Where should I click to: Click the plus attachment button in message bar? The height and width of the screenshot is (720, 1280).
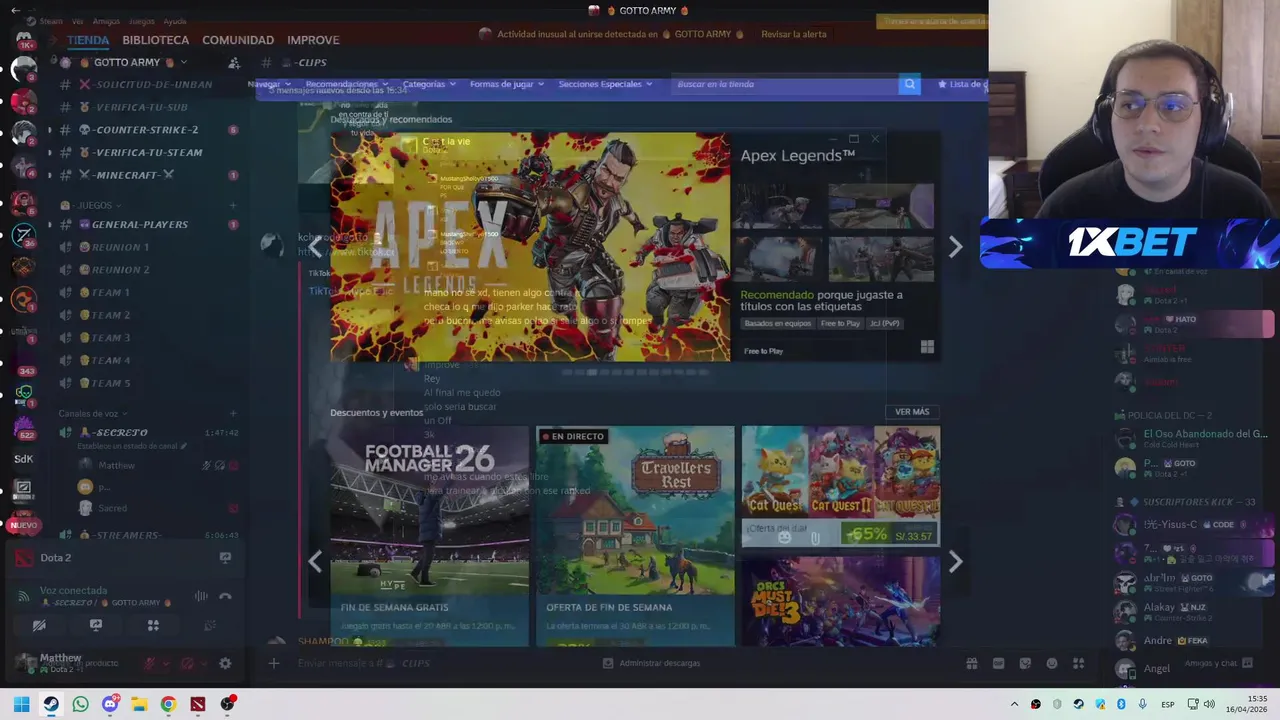(274, 663)
